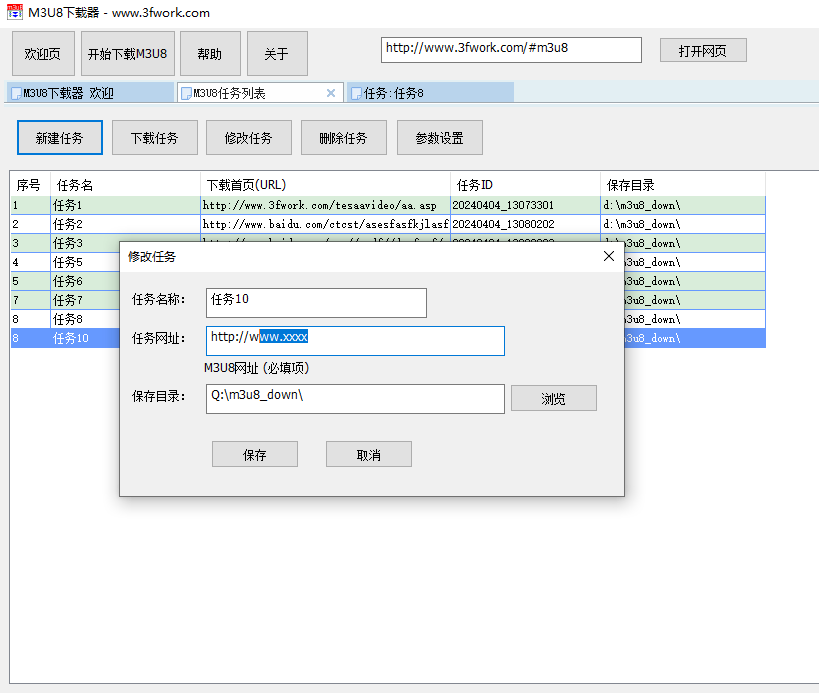819x693 pixels.
Task: Click 取消 to cancel editing
Action: [x=368, y=455]
